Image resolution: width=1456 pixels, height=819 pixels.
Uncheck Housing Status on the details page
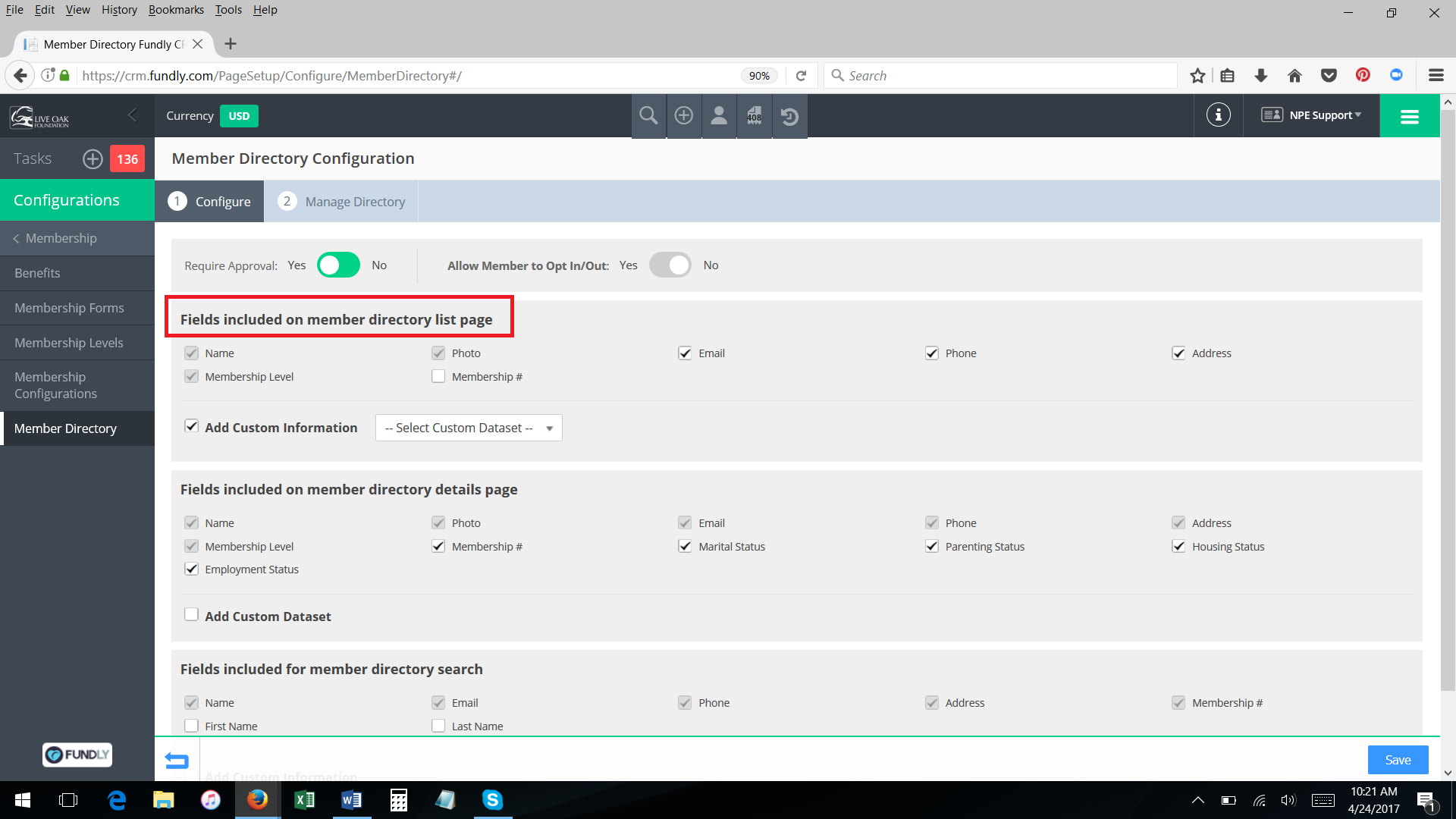[1178, 546]
